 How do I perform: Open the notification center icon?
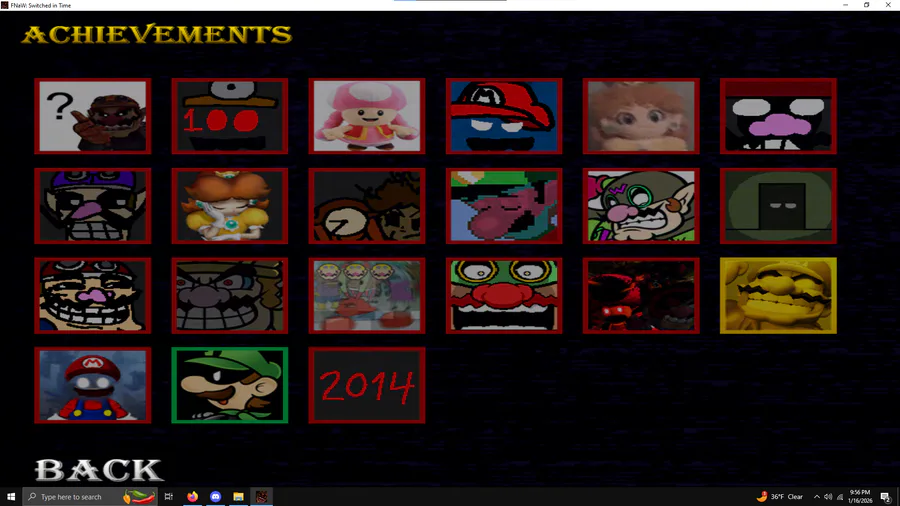tap(886, 497)
